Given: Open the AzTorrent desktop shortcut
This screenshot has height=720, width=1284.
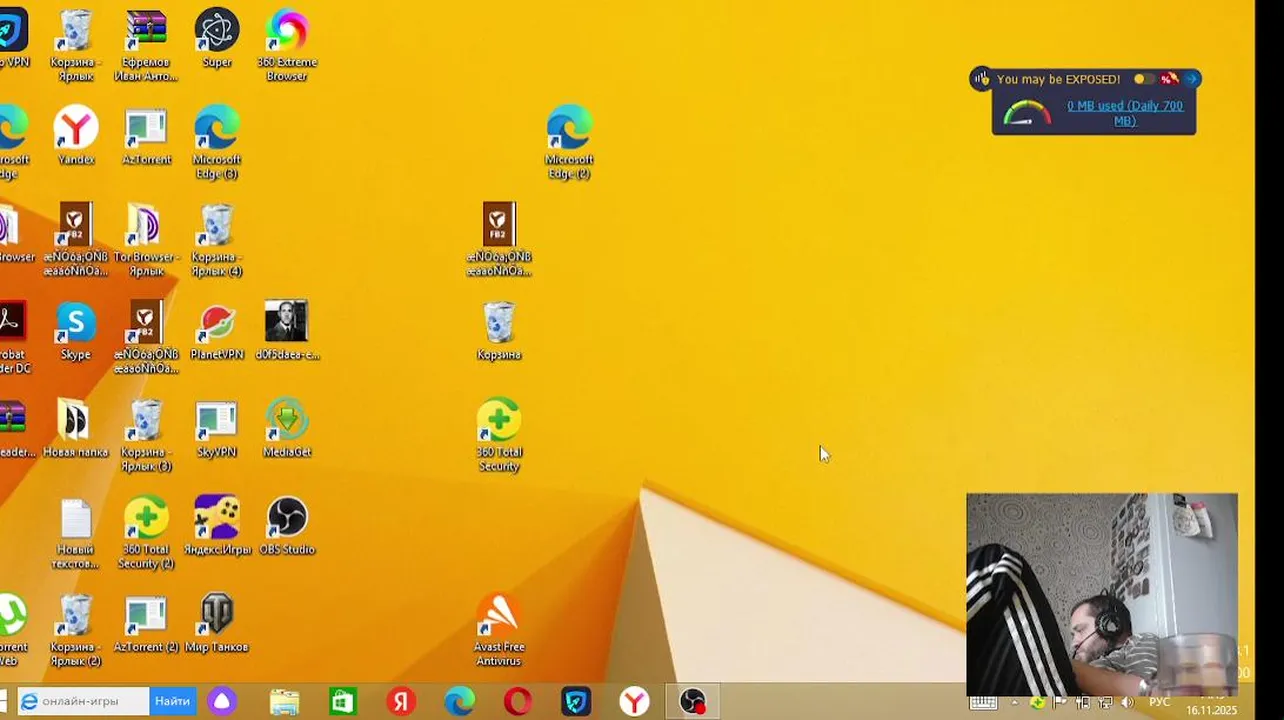Looking at the screenshot, I should pyautogui.click(x=146, y=136).
